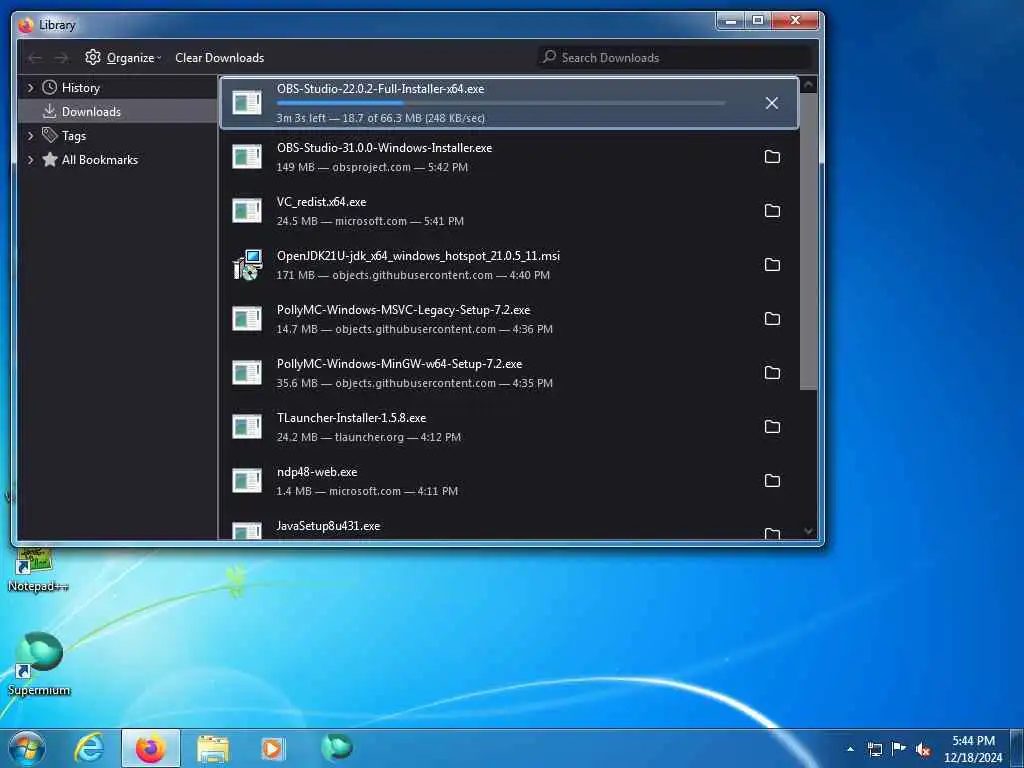Click scrollbar up arrow in downloads list

pos(808,85)
